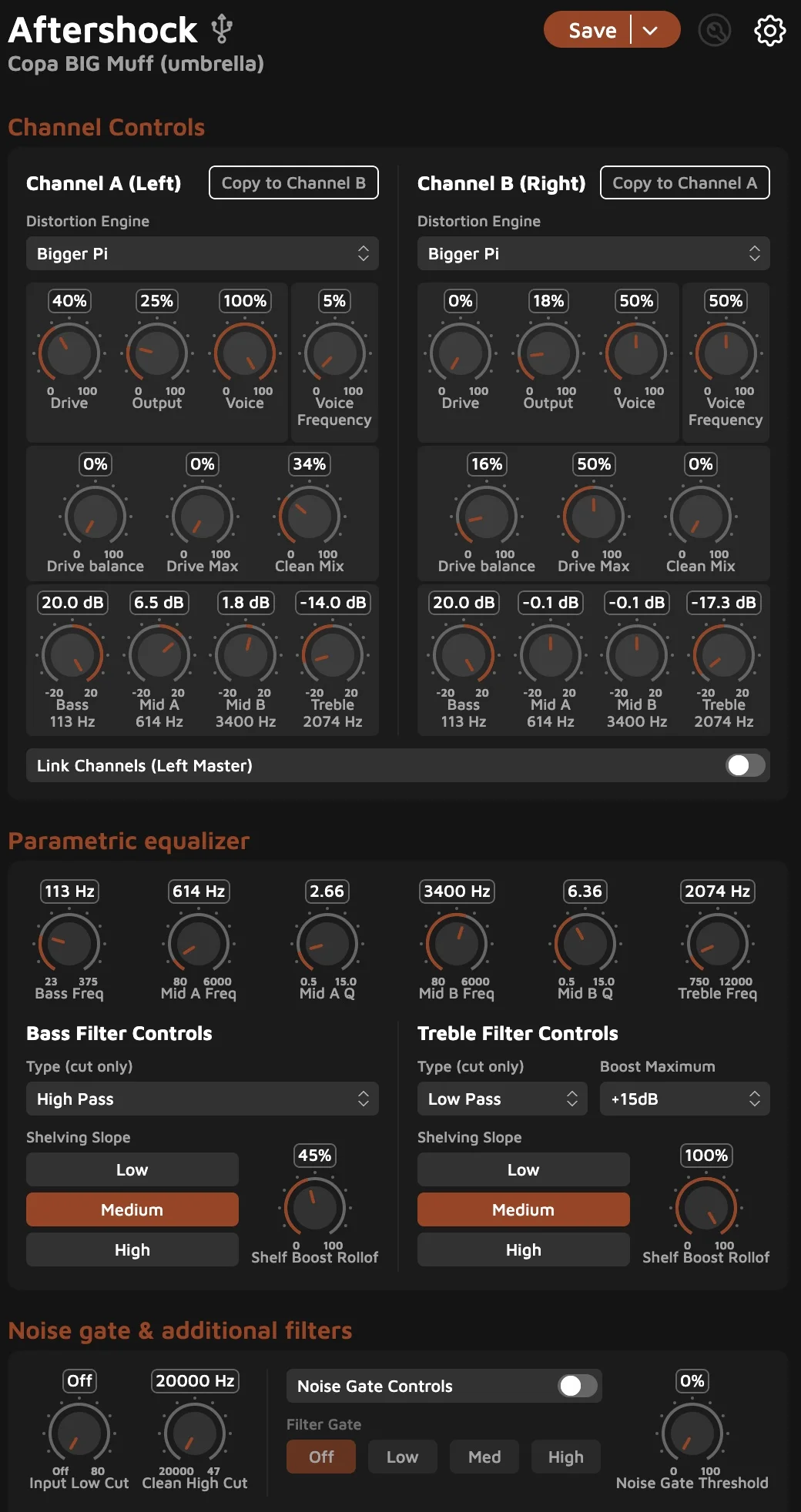The image size is (801, 1512).
Task: Set Filter Gate to Off
Action: point(321,1457)
